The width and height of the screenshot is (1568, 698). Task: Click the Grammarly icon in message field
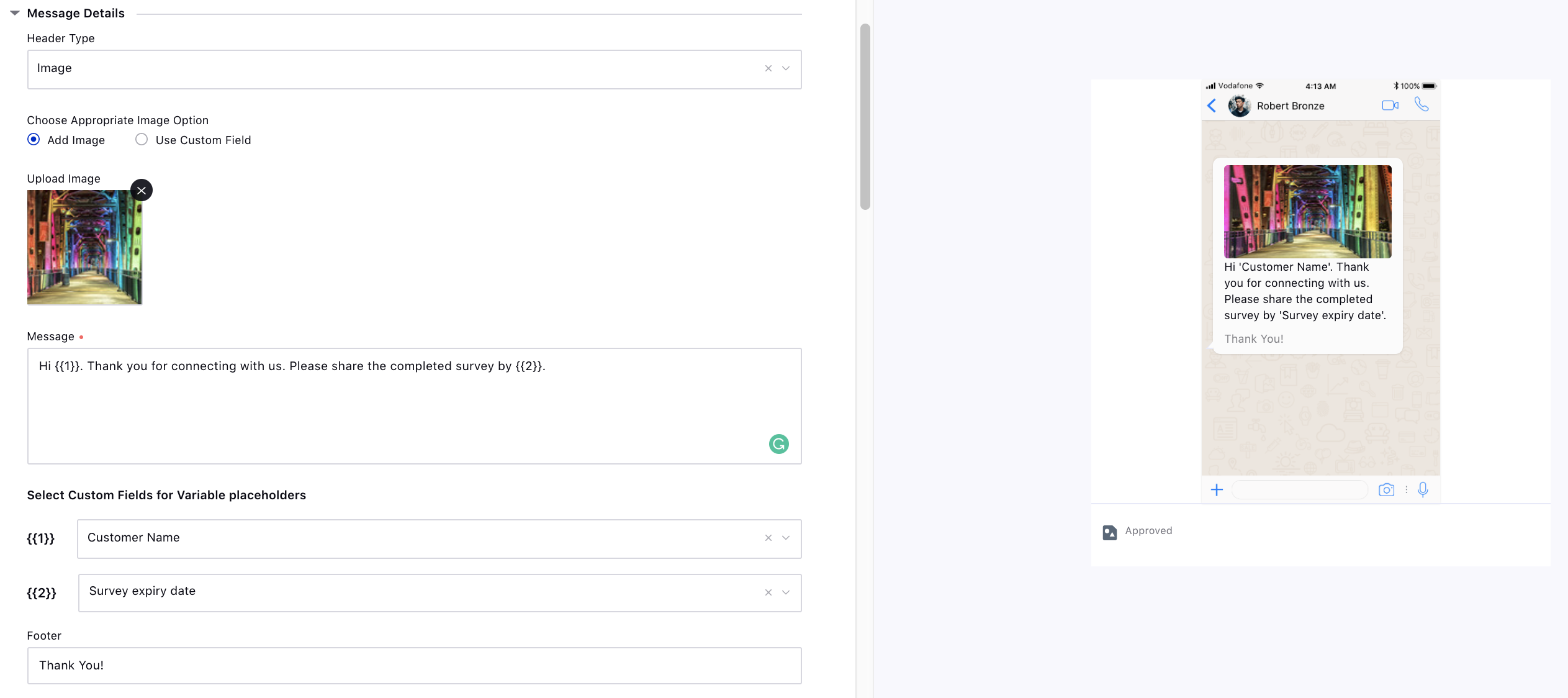[x=780, y=443]
